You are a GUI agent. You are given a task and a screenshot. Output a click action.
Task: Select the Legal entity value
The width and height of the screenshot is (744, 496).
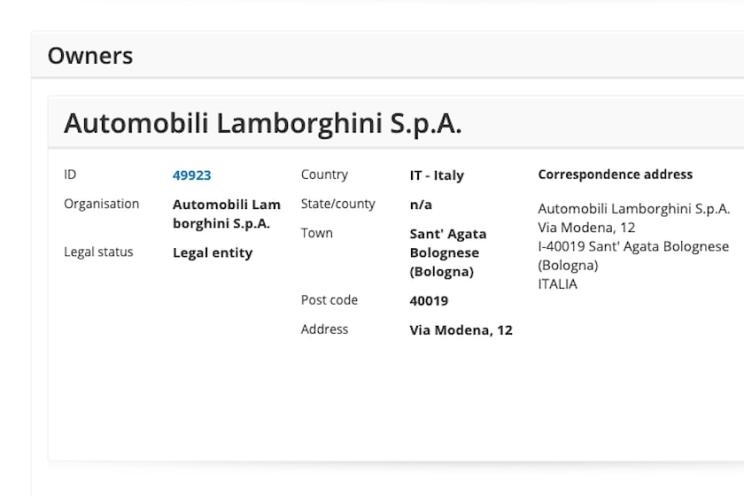click(x=212, y=253)
